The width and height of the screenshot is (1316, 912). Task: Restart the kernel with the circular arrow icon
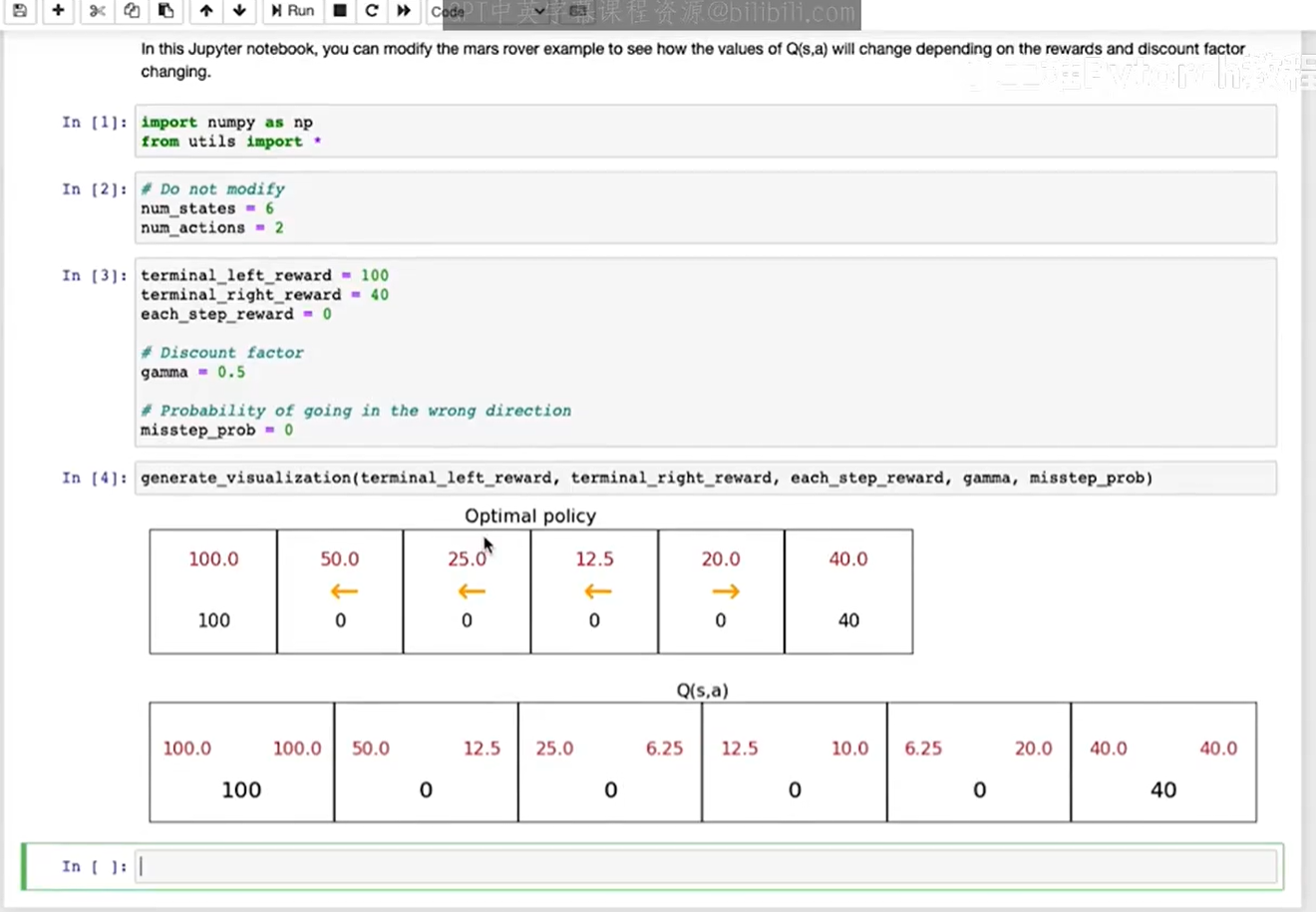point(372,11)
